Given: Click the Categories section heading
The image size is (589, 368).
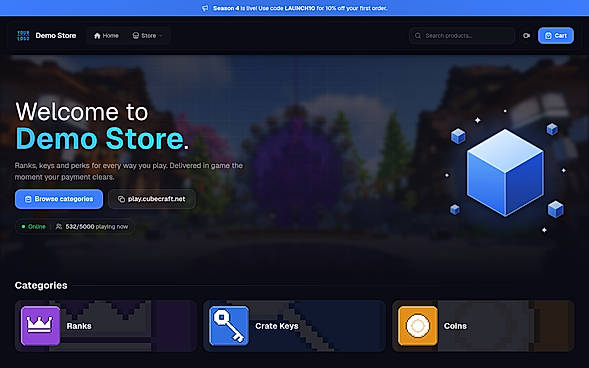Looking at the screenshot, I should [x=41, y=285].
